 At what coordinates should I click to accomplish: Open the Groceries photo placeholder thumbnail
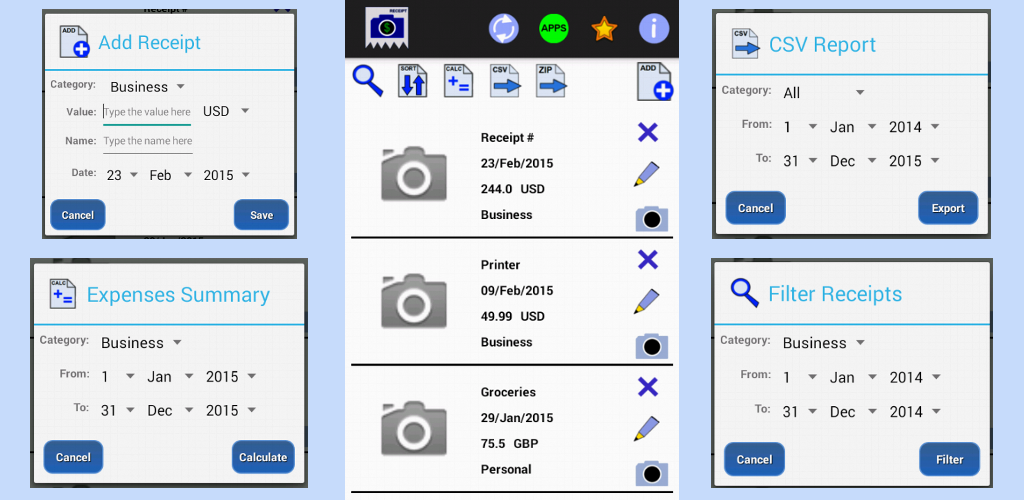click(x=414, y=428)
